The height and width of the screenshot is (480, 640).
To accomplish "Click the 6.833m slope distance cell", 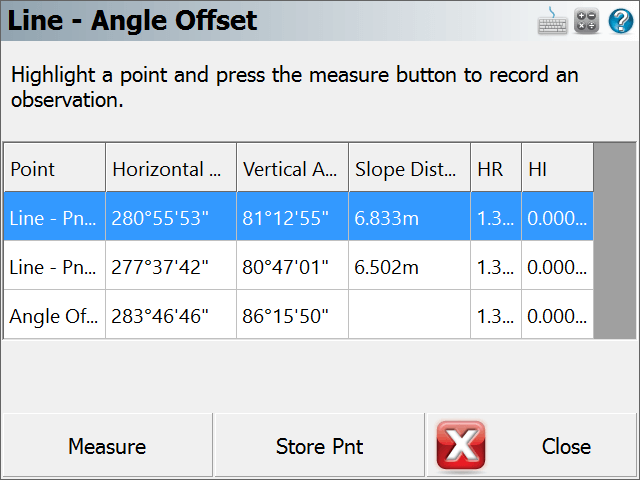I will coord(409,217).
